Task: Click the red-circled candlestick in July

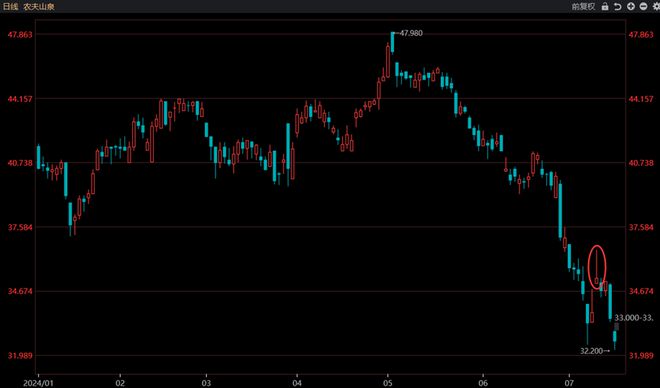Action: [x=596, y=267]
